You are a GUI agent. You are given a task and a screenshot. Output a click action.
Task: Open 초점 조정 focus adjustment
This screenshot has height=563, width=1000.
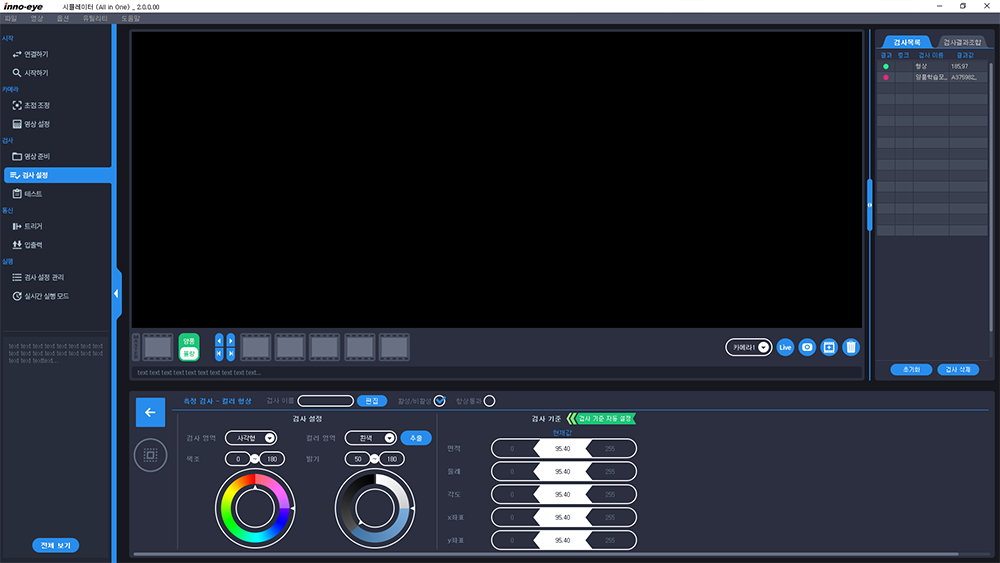pos(31,105)
